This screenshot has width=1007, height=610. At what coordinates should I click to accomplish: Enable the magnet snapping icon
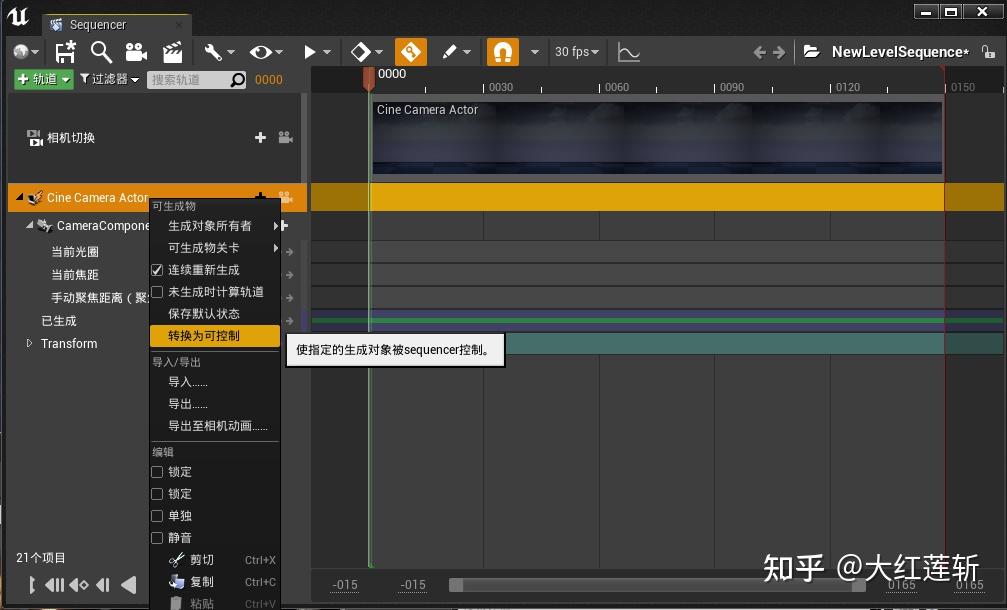(x=502, y=51)
